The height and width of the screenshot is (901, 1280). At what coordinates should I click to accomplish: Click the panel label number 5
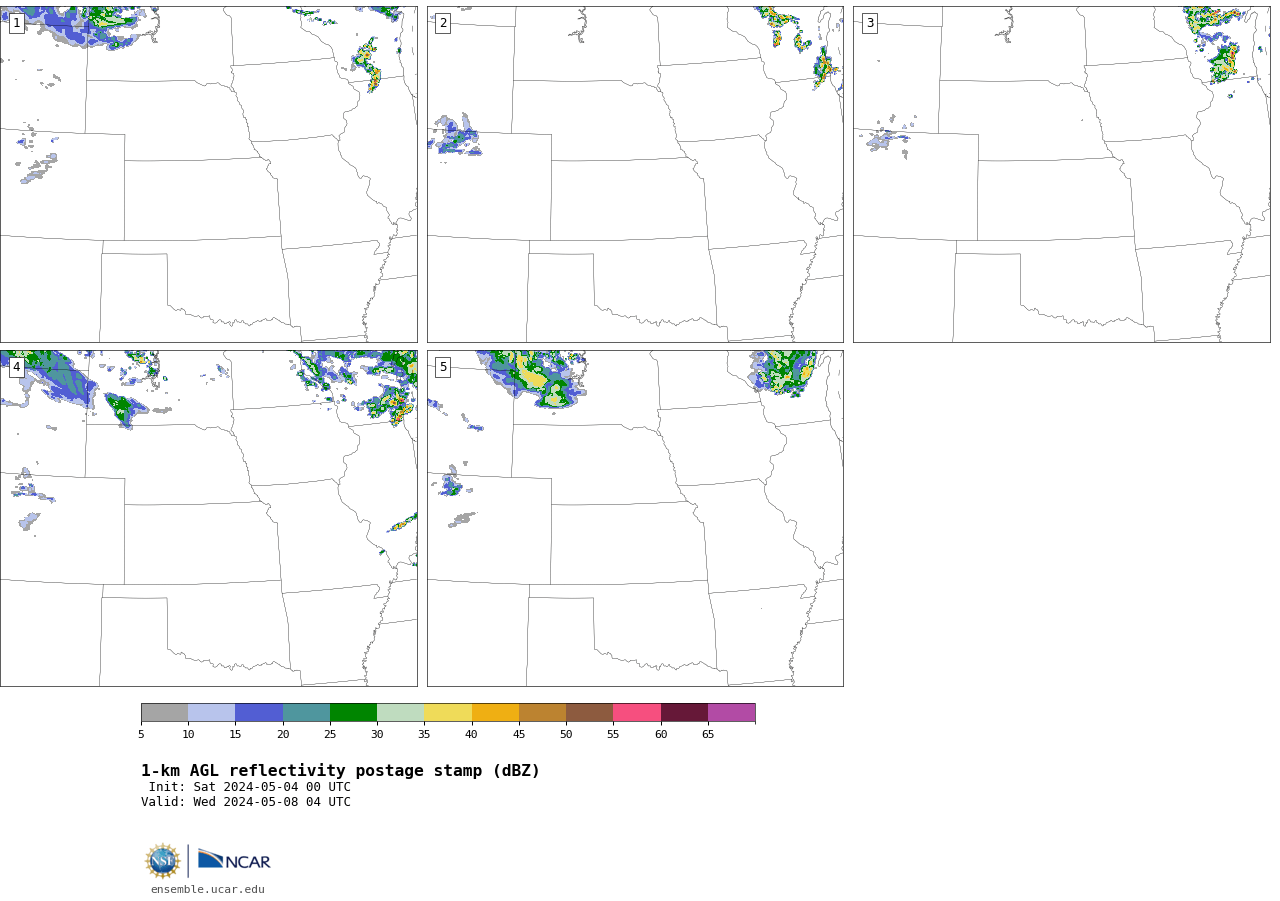pos(443,367)
